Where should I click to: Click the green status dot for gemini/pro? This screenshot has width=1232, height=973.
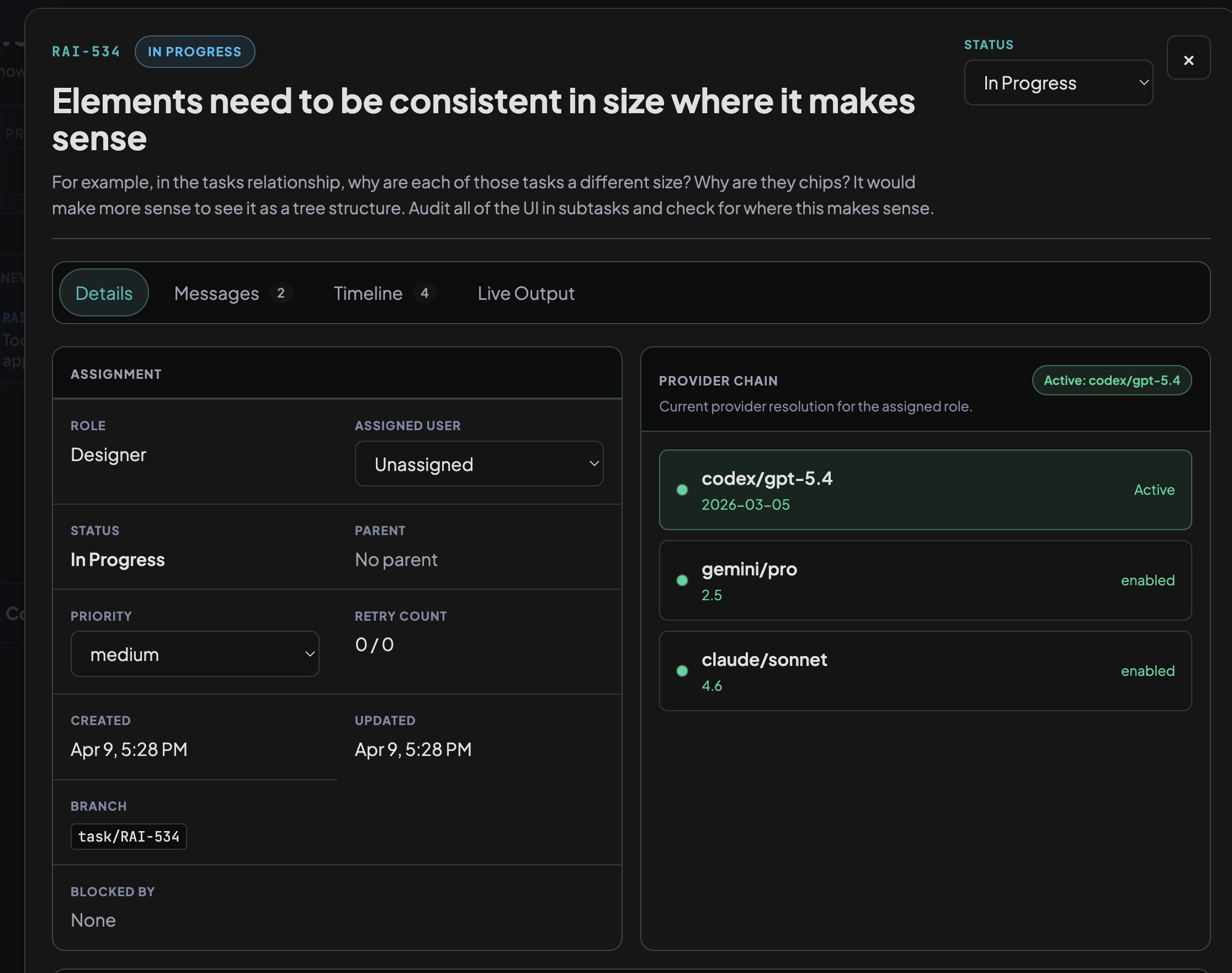tap(682, 580)
